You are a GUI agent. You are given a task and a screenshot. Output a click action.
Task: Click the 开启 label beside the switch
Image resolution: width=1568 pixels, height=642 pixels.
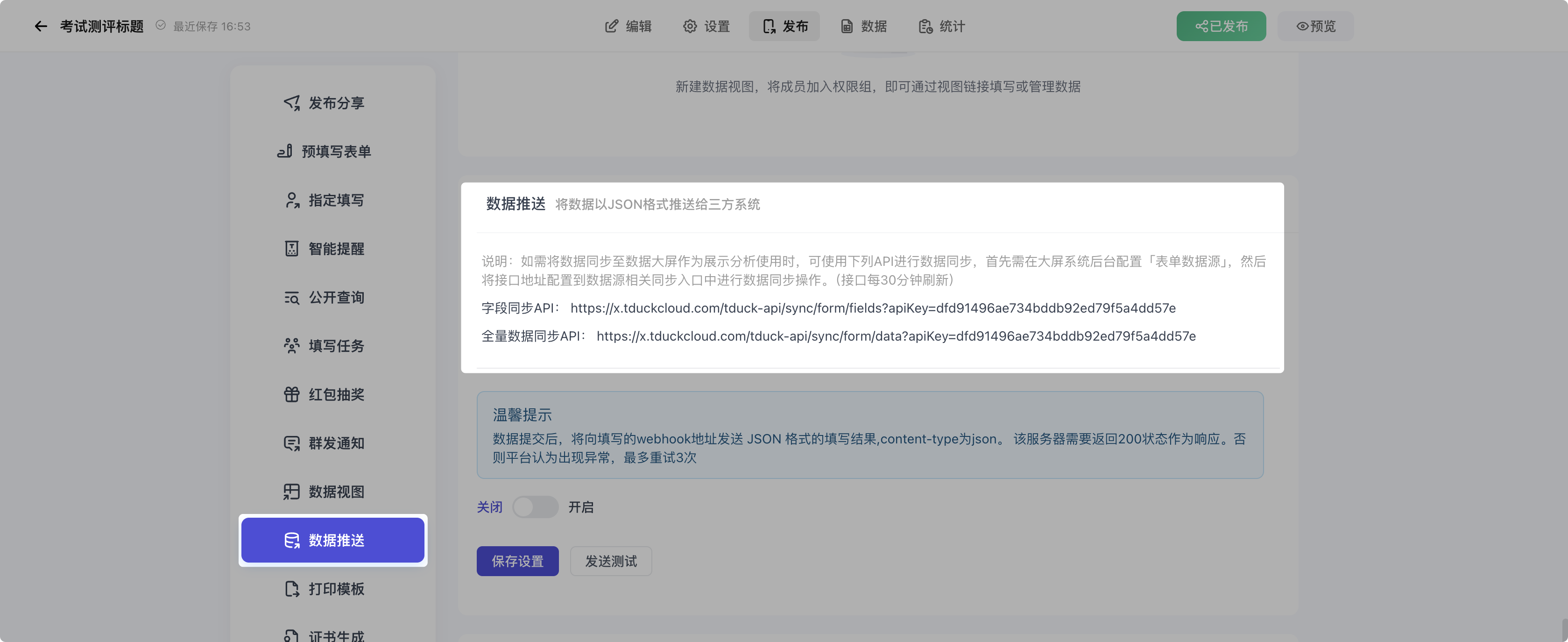point(581,507)
